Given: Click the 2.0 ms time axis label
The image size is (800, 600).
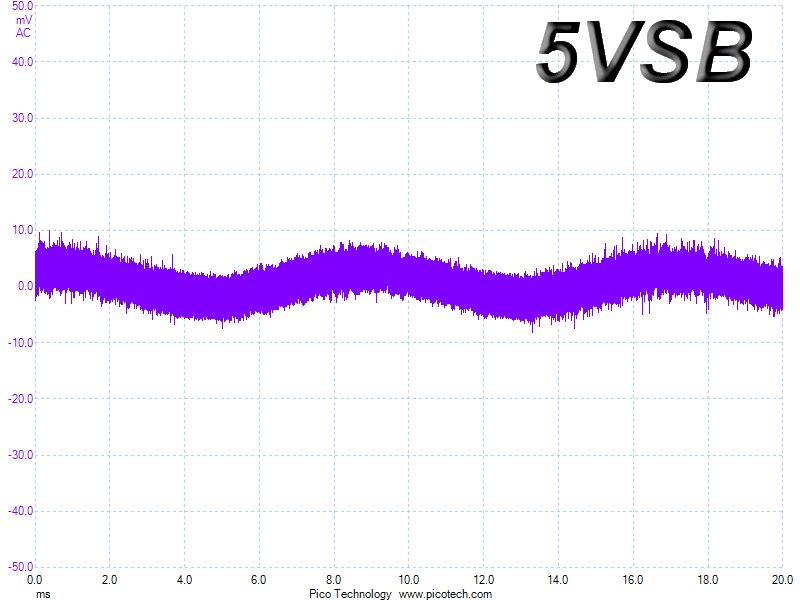Looking at the screenshot, I should [x=109, y=580].
